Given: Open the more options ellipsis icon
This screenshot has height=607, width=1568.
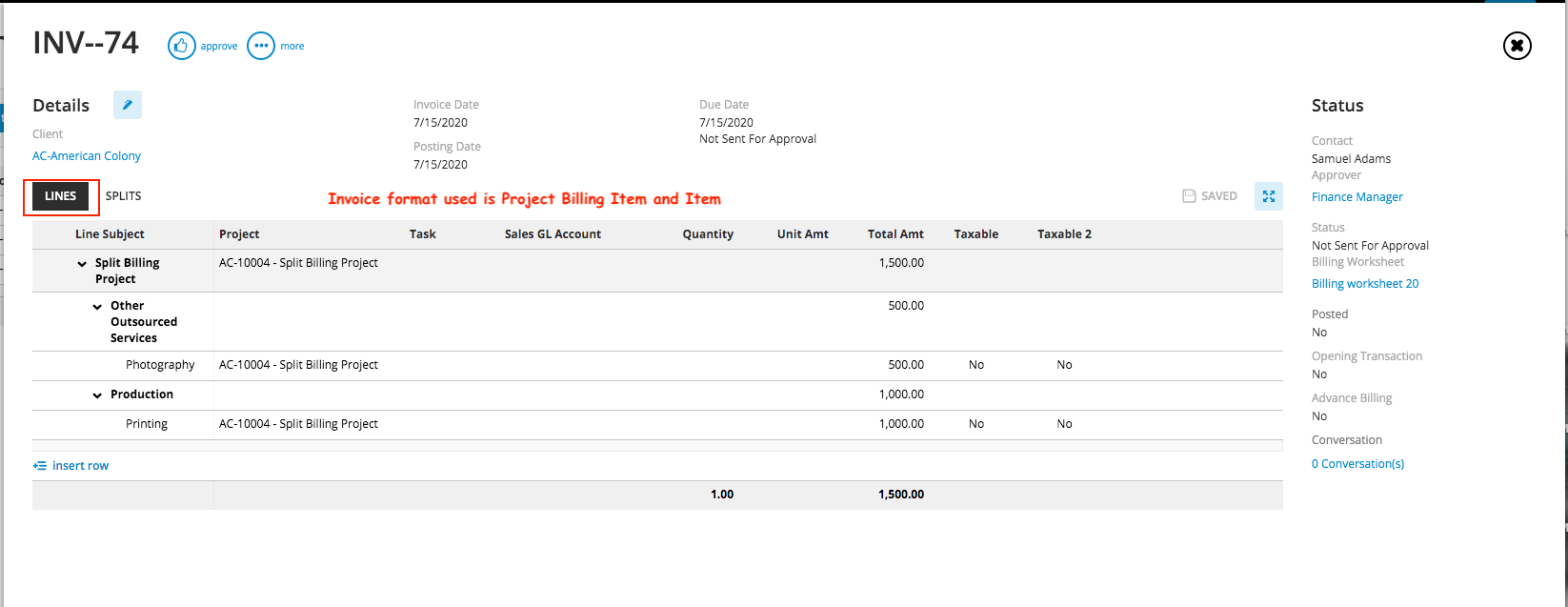Looking at the screenshot, I should [261, 46].
